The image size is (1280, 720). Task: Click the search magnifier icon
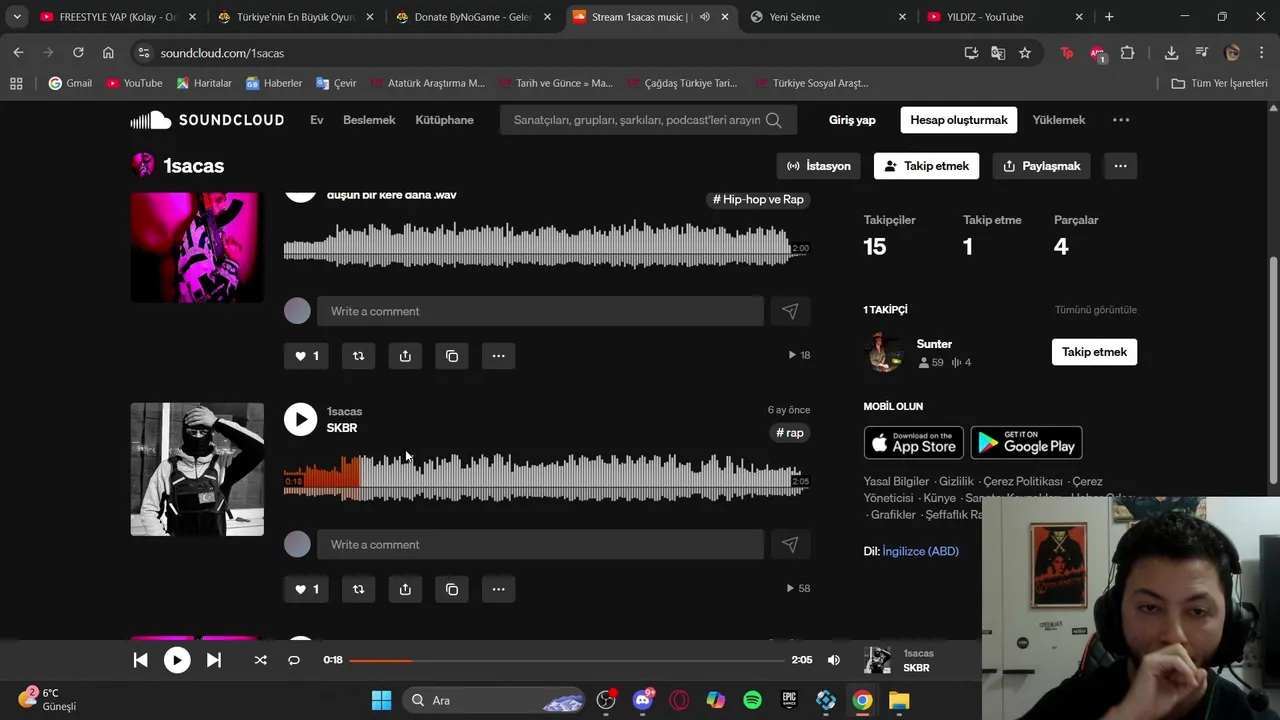(x=774, y=120)
